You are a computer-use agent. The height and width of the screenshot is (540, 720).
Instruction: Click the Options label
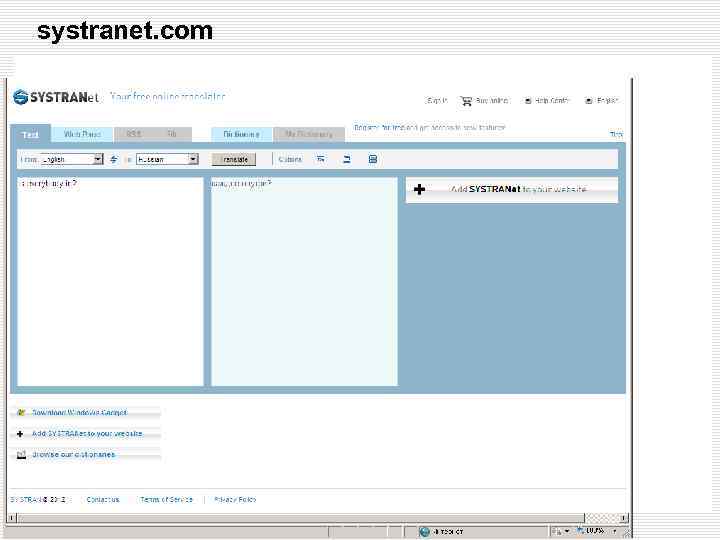pos(290,159)
